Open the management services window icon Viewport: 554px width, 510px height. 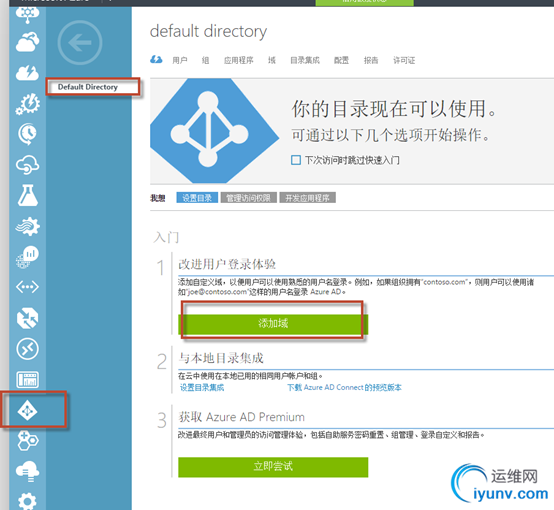point(28,380)
